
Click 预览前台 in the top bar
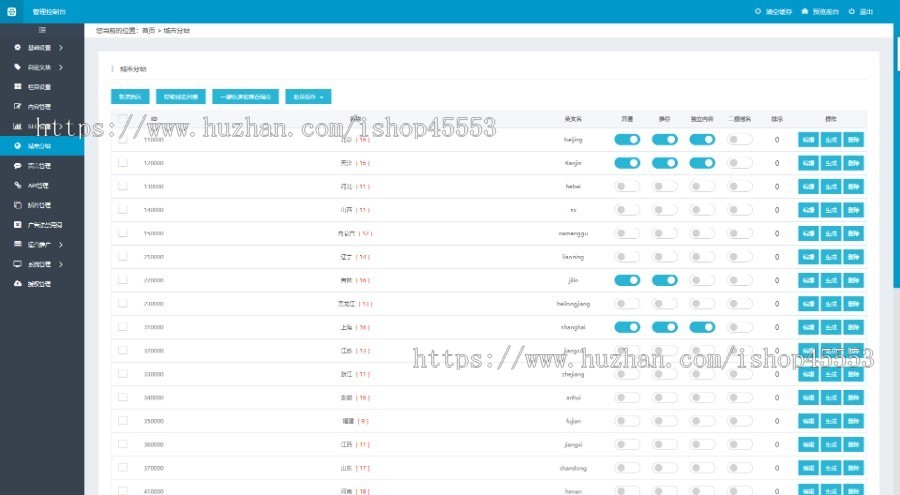point(825,11)
